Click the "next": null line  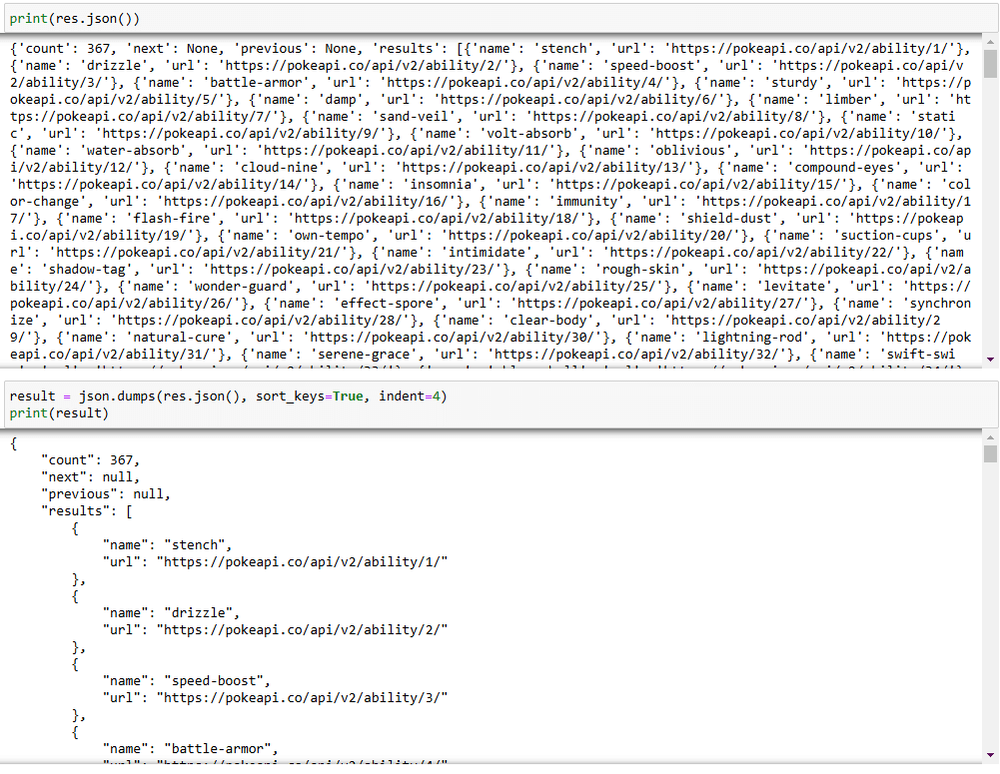click(x=90, y=478)
